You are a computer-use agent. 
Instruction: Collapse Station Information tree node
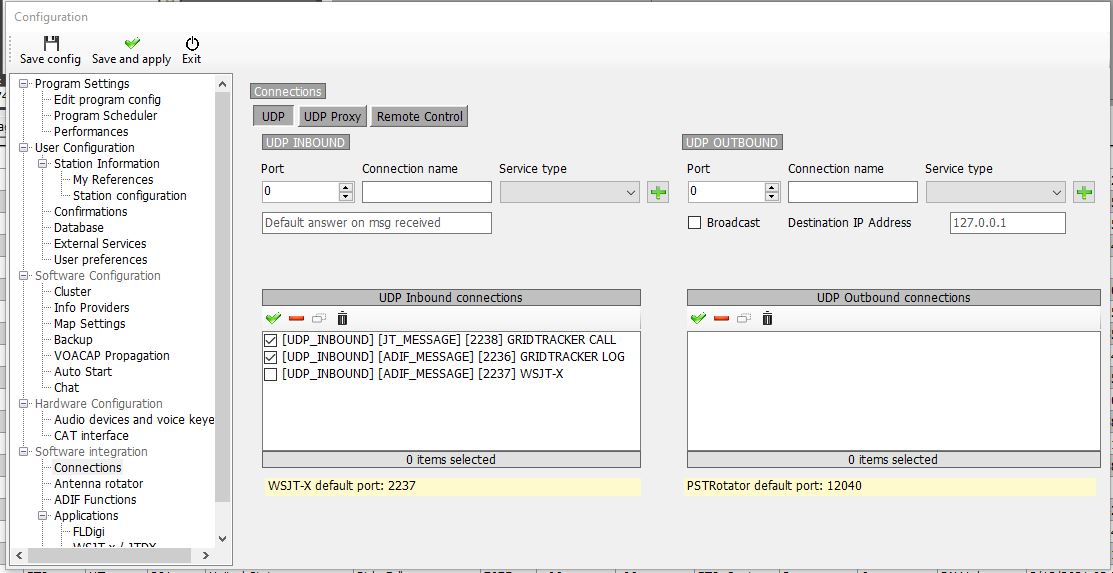(x=43, y=164)
